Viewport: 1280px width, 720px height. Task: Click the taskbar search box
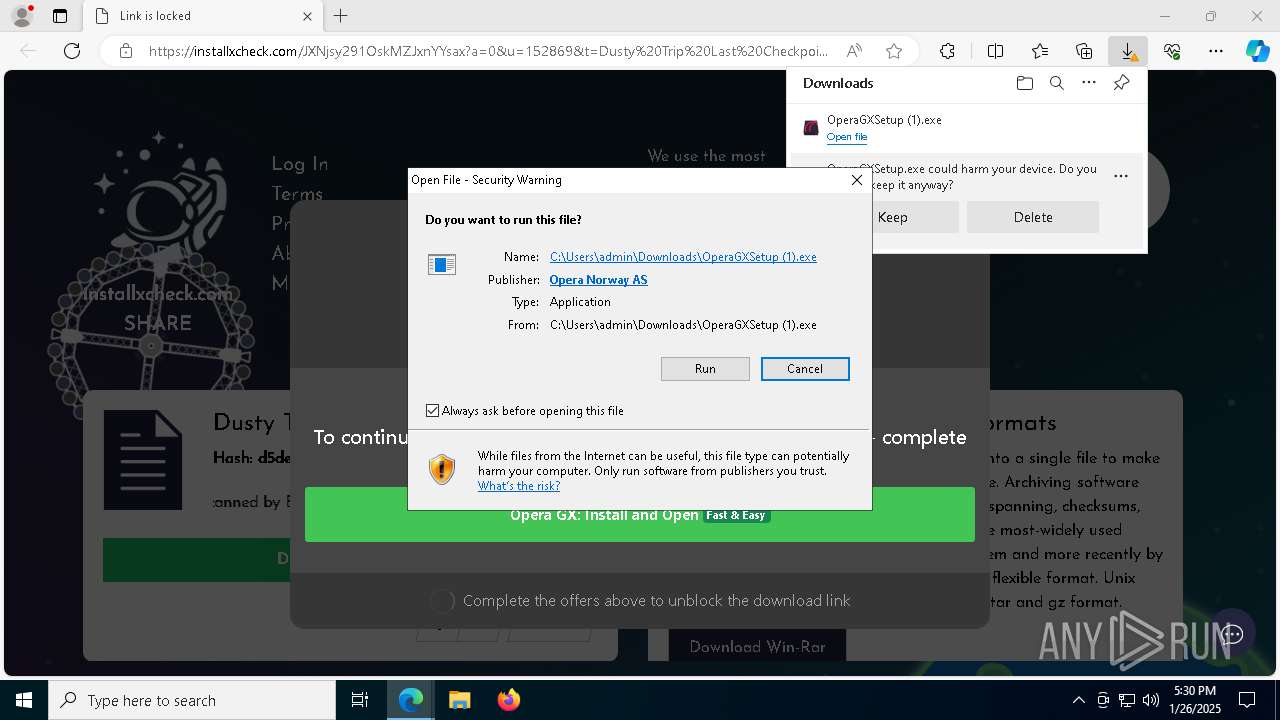click(192, 700)
